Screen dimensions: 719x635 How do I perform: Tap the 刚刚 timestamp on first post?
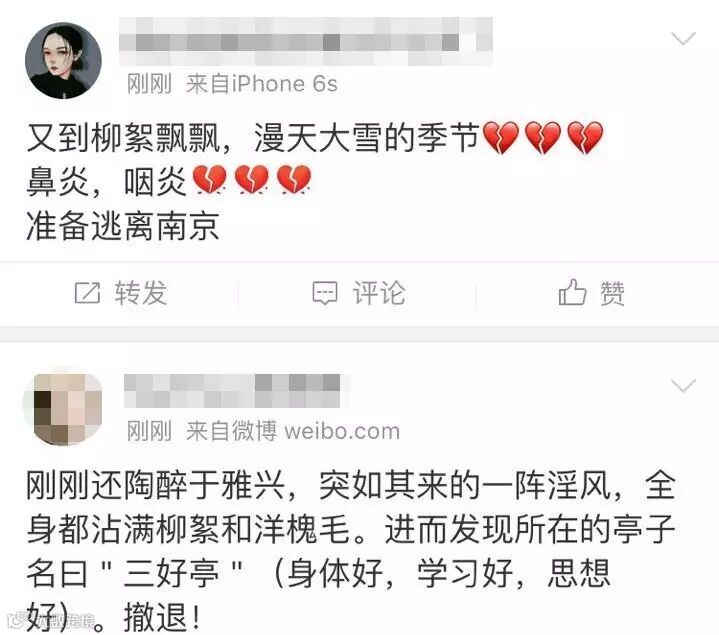(x=149, y=84)
